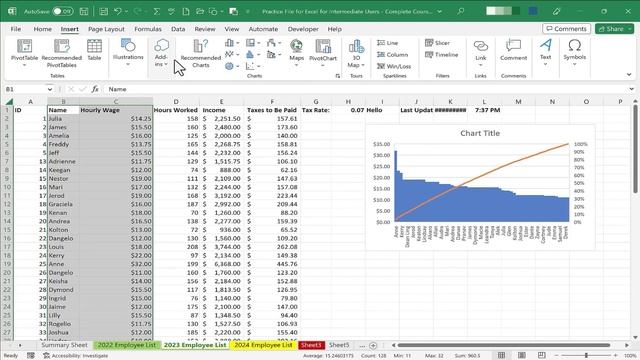Expand the formula bar chevron
The image size is (640, 360).
click(631, 89)
